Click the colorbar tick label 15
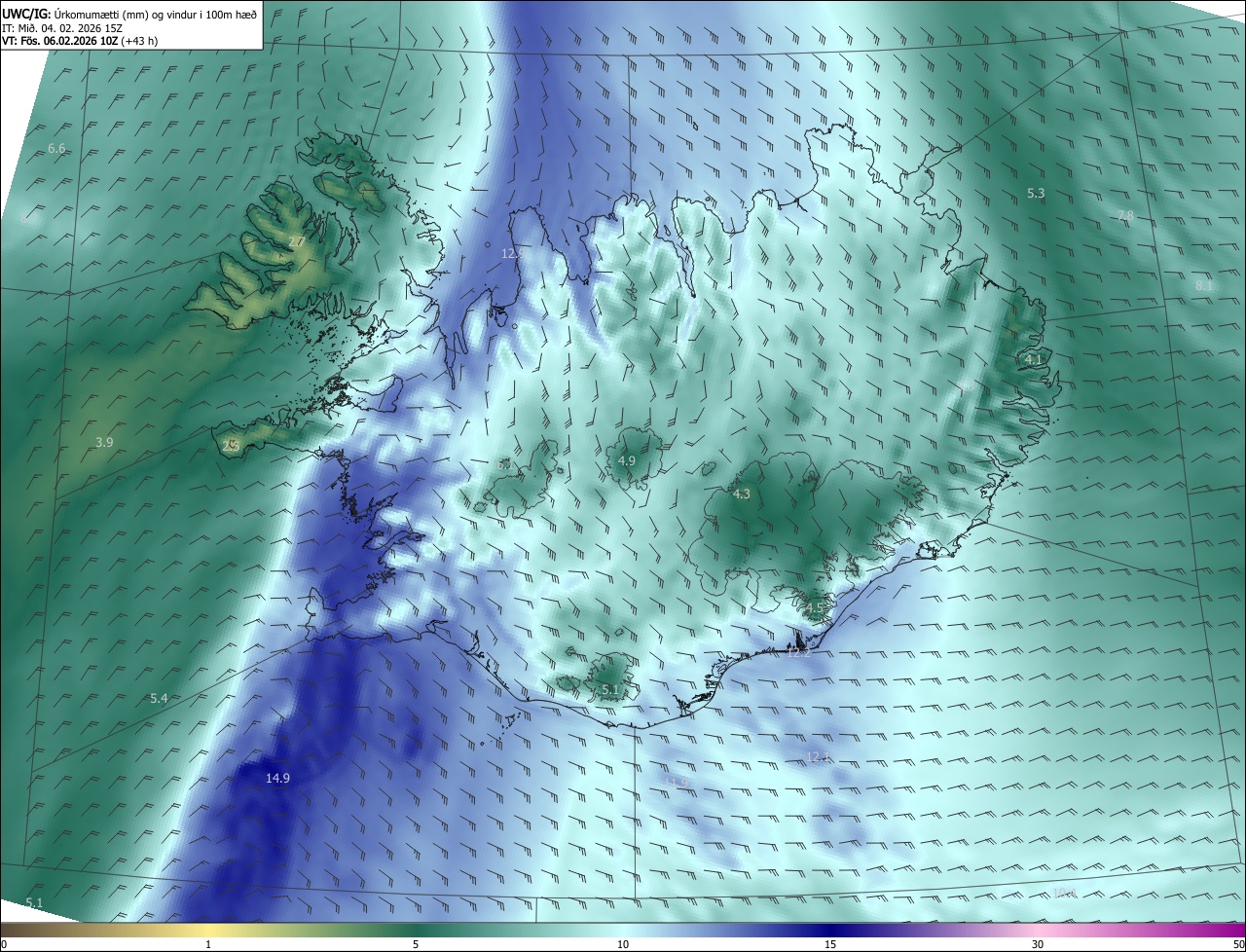Viewport: 1246px width, 952px height. click(830, 944)
